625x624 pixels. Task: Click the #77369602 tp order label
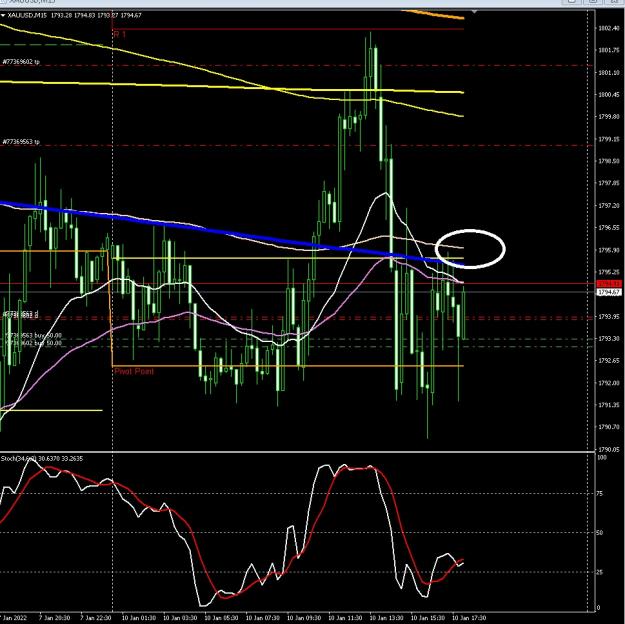coord(21,62)
